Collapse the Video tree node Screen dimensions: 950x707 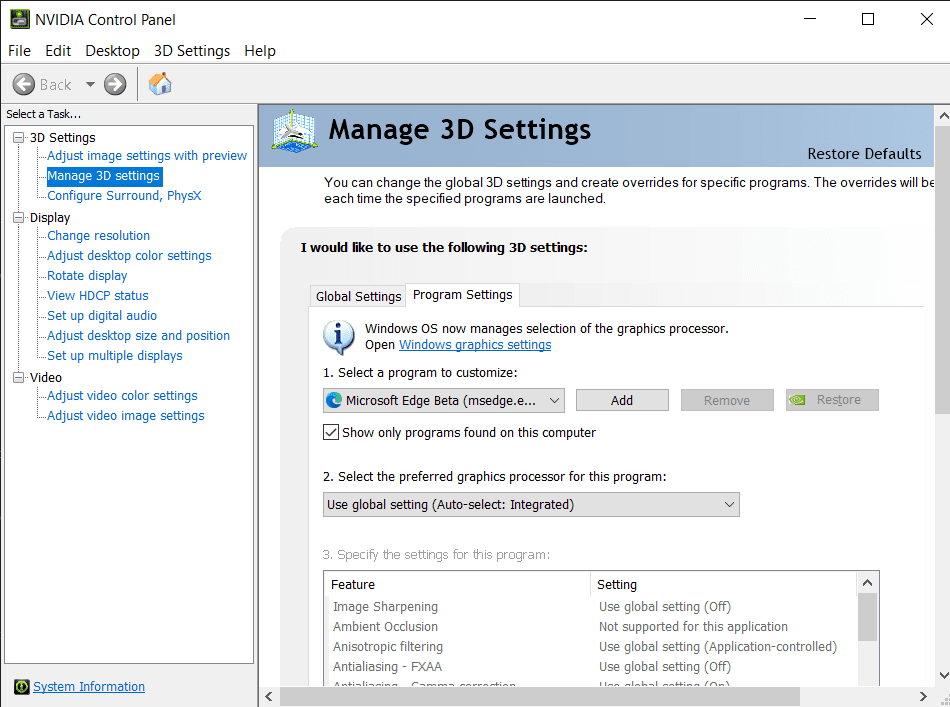pos(19,377)
